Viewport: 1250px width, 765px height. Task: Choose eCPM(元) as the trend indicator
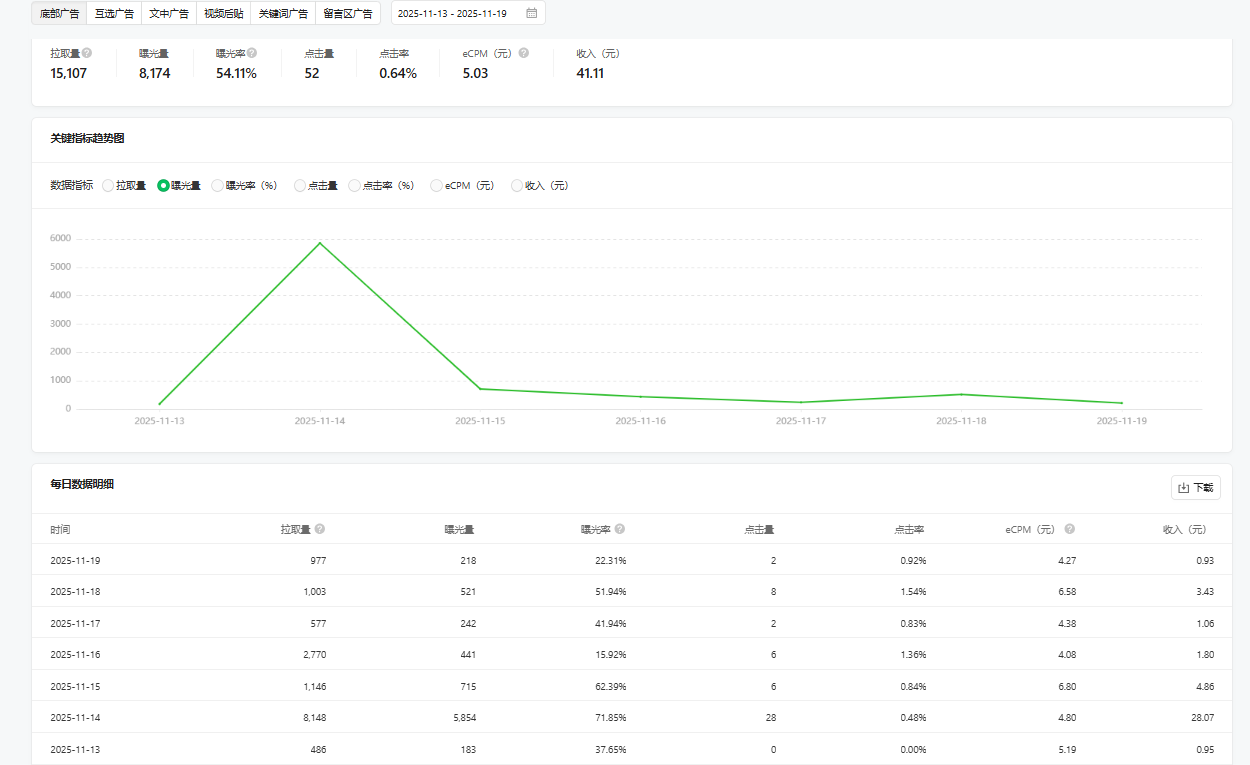[x=436, y=185]
